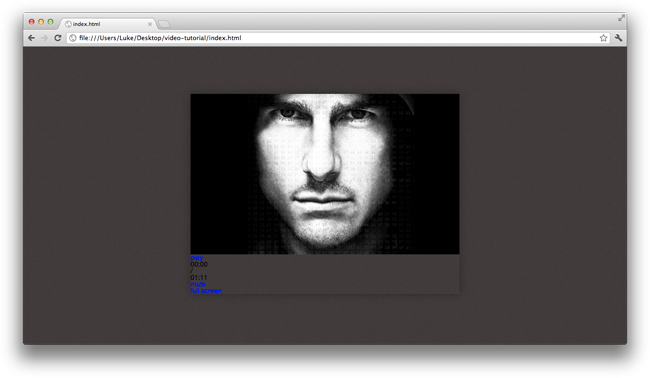This screenshot has width=650, height=378.
Task: Open the video in full screen
Action: (x=206, y=291)
